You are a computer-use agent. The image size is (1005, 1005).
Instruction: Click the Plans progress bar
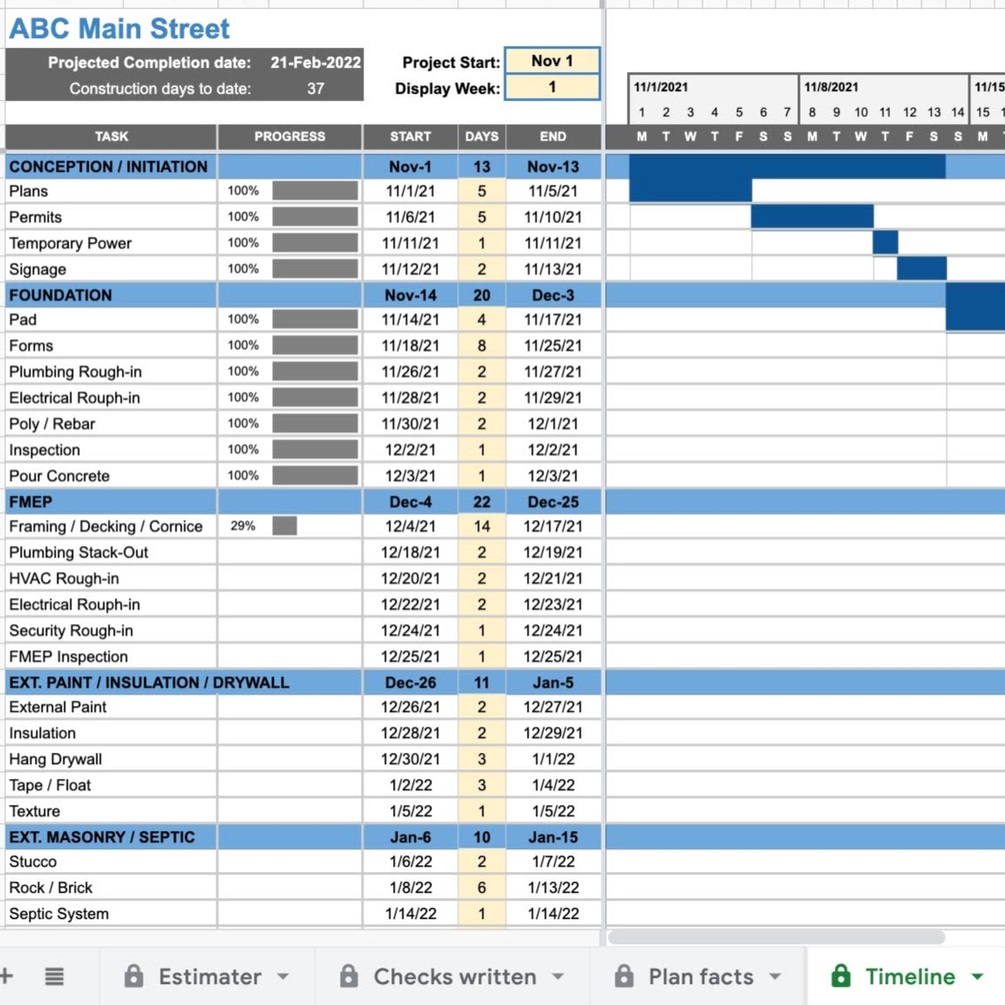coord(315,191)
